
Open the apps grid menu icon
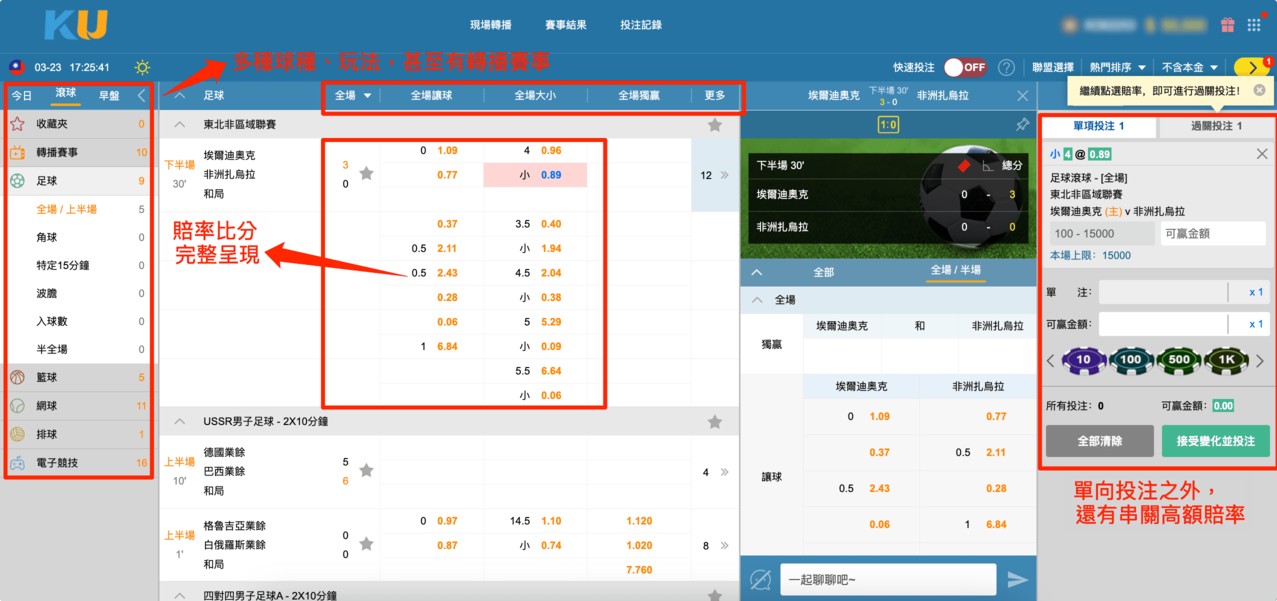pos(1254,25)
